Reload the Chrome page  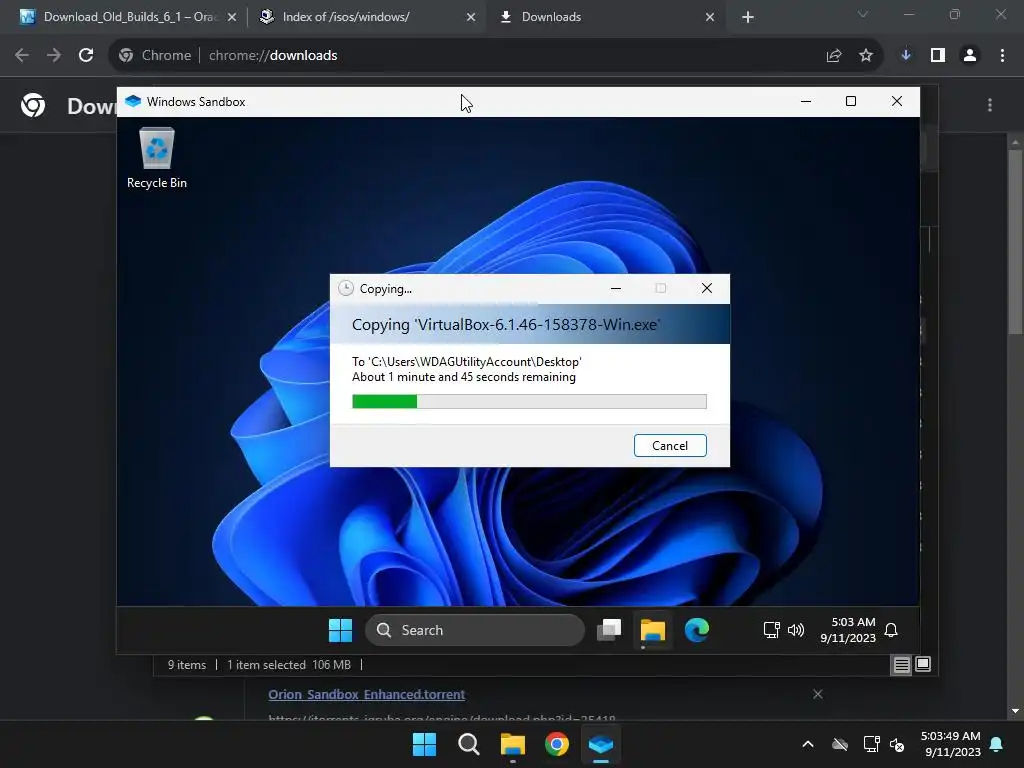86,56
